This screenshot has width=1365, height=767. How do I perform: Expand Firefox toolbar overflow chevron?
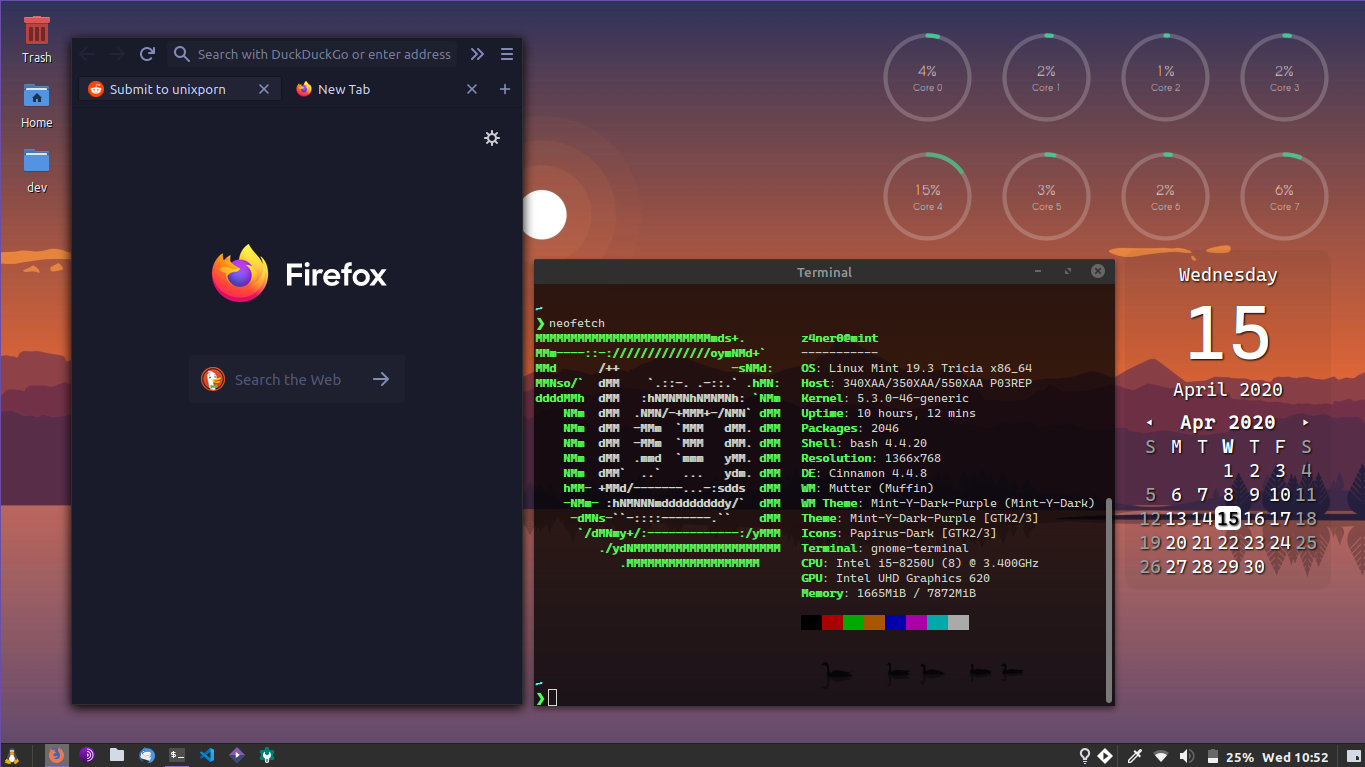(x=477, y=54)
